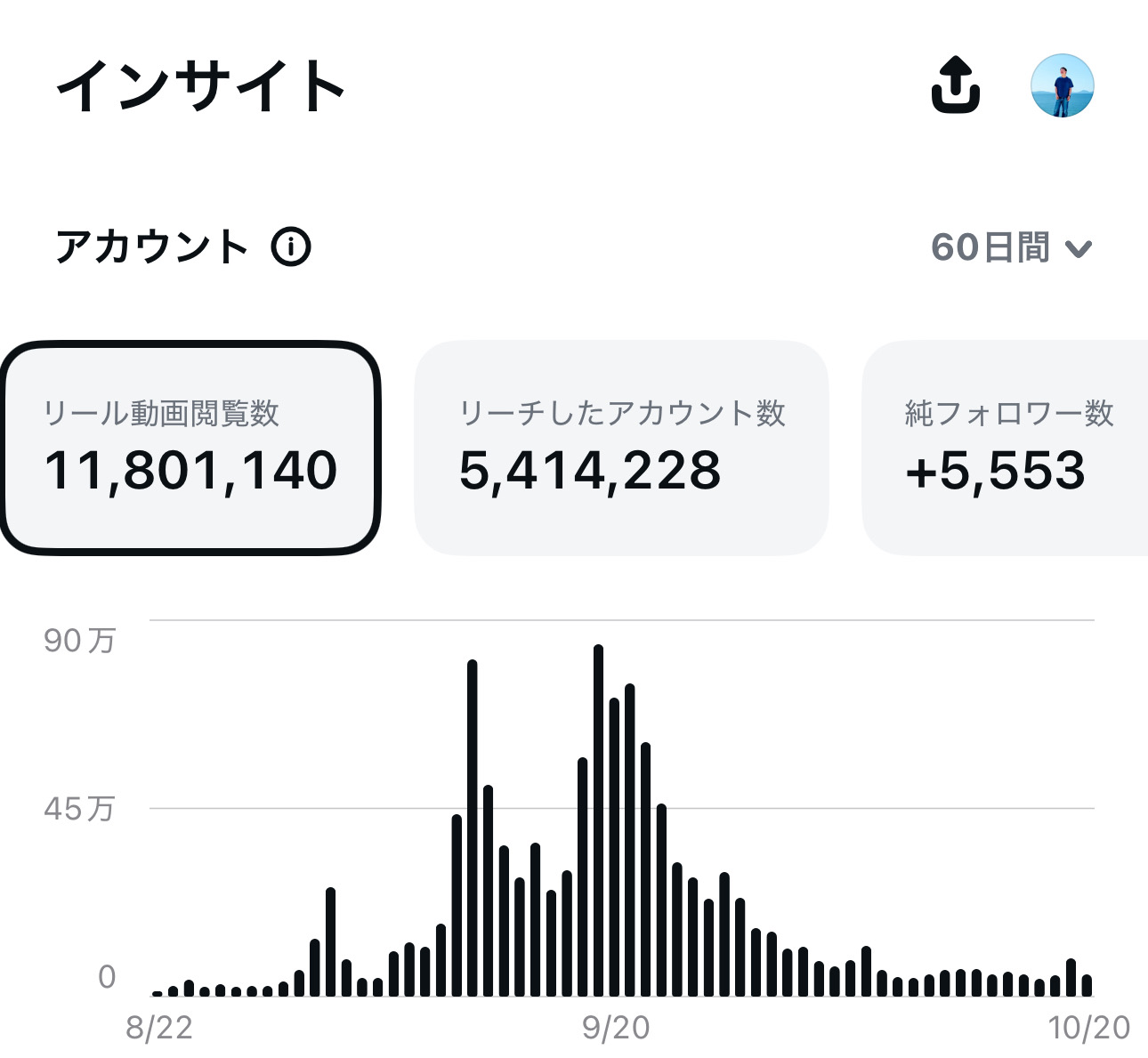Select the tallest bar in the chart

(x=598, y=819)
